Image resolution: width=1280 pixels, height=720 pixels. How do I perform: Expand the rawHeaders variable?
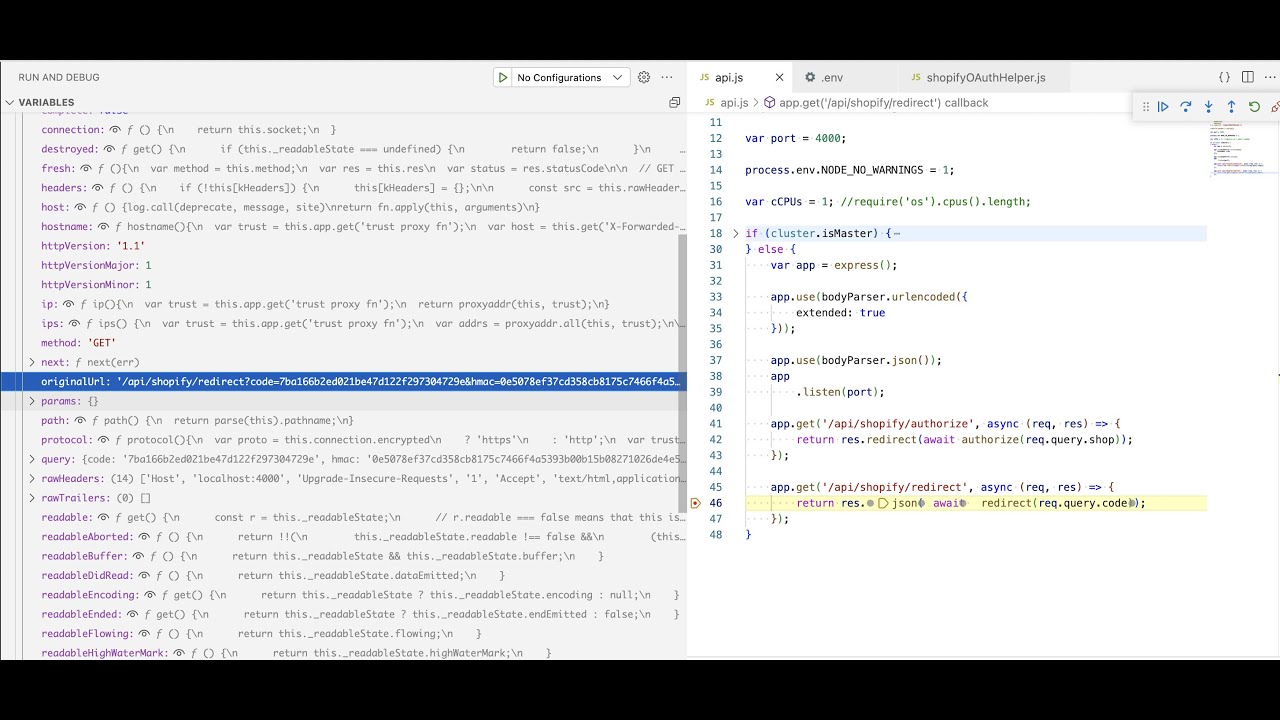(x=32, y=479)
